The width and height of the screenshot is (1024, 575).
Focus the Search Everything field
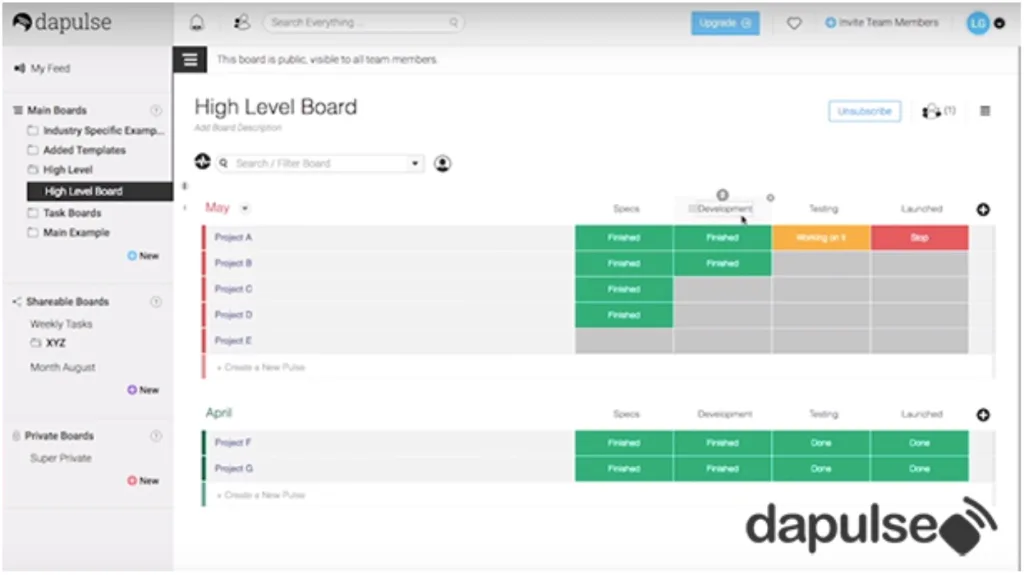click(x=363, y=22)
